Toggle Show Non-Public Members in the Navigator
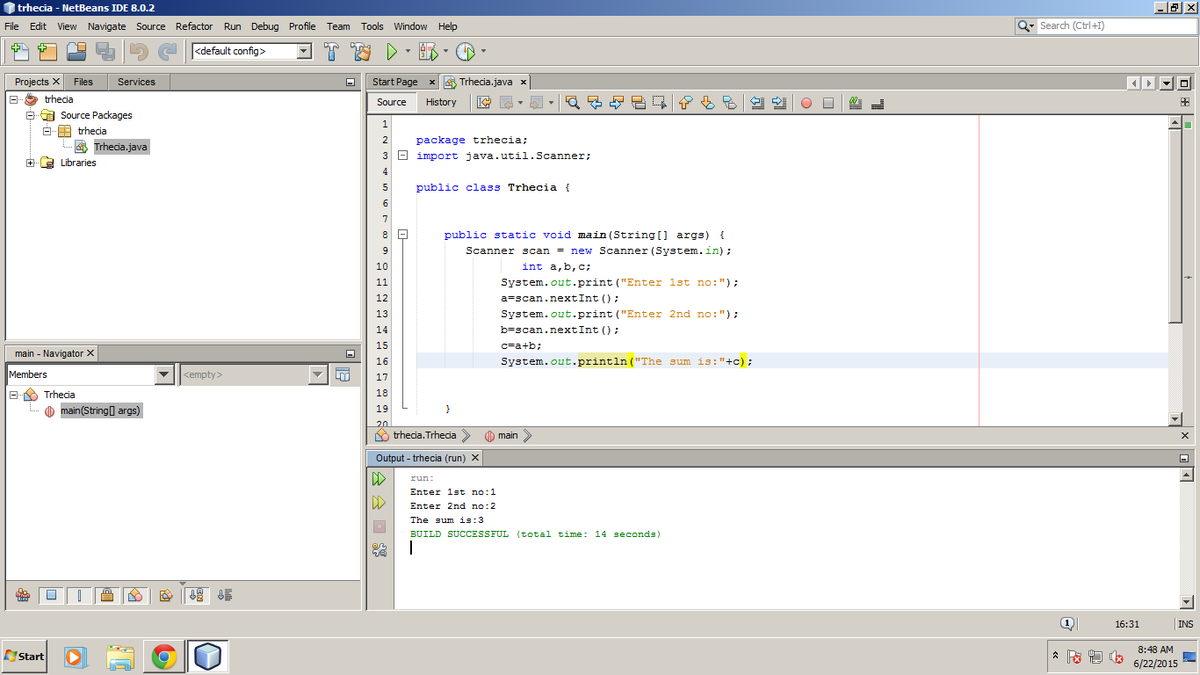 (x=107, y=595)
